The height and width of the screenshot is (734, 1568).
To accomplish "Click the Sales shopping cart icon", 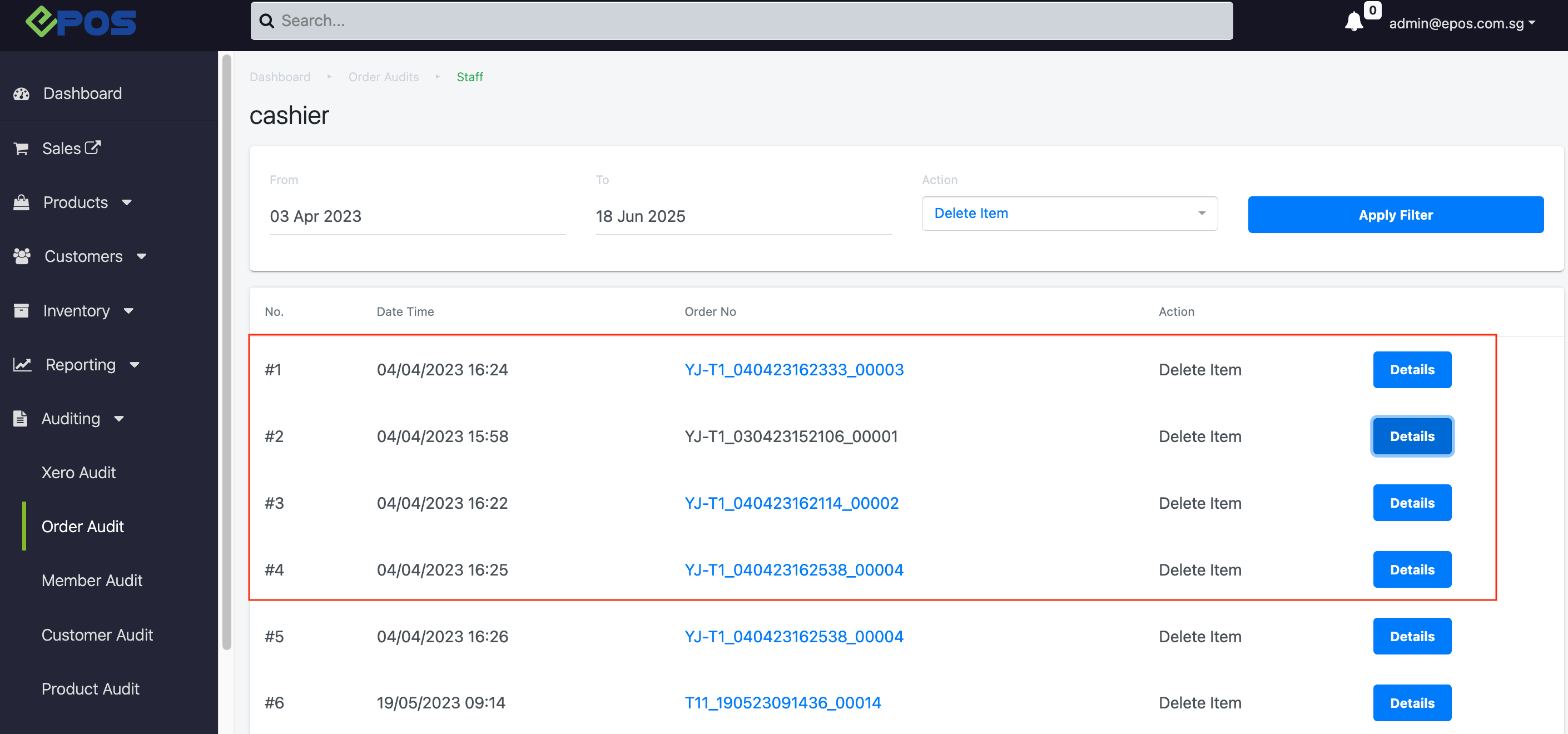I will tap(21, 148).
